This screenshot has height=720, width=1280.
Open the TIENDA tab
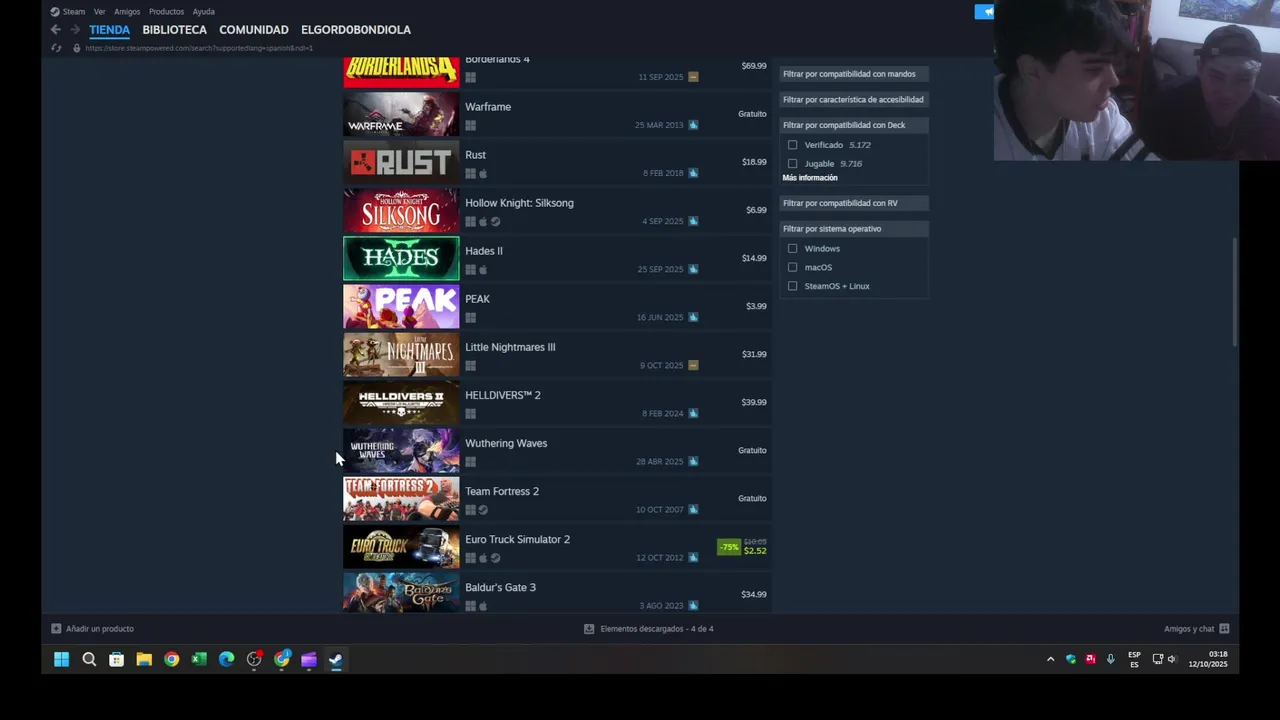[109, 30]
